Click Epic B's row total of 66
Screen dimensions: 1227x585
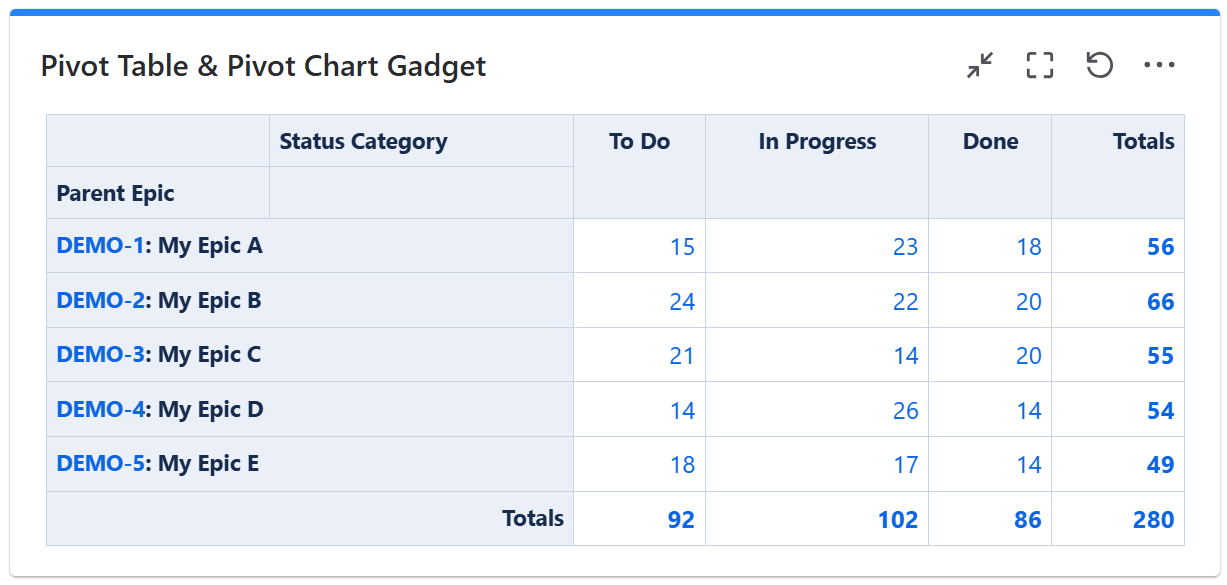coord(1160,302)
